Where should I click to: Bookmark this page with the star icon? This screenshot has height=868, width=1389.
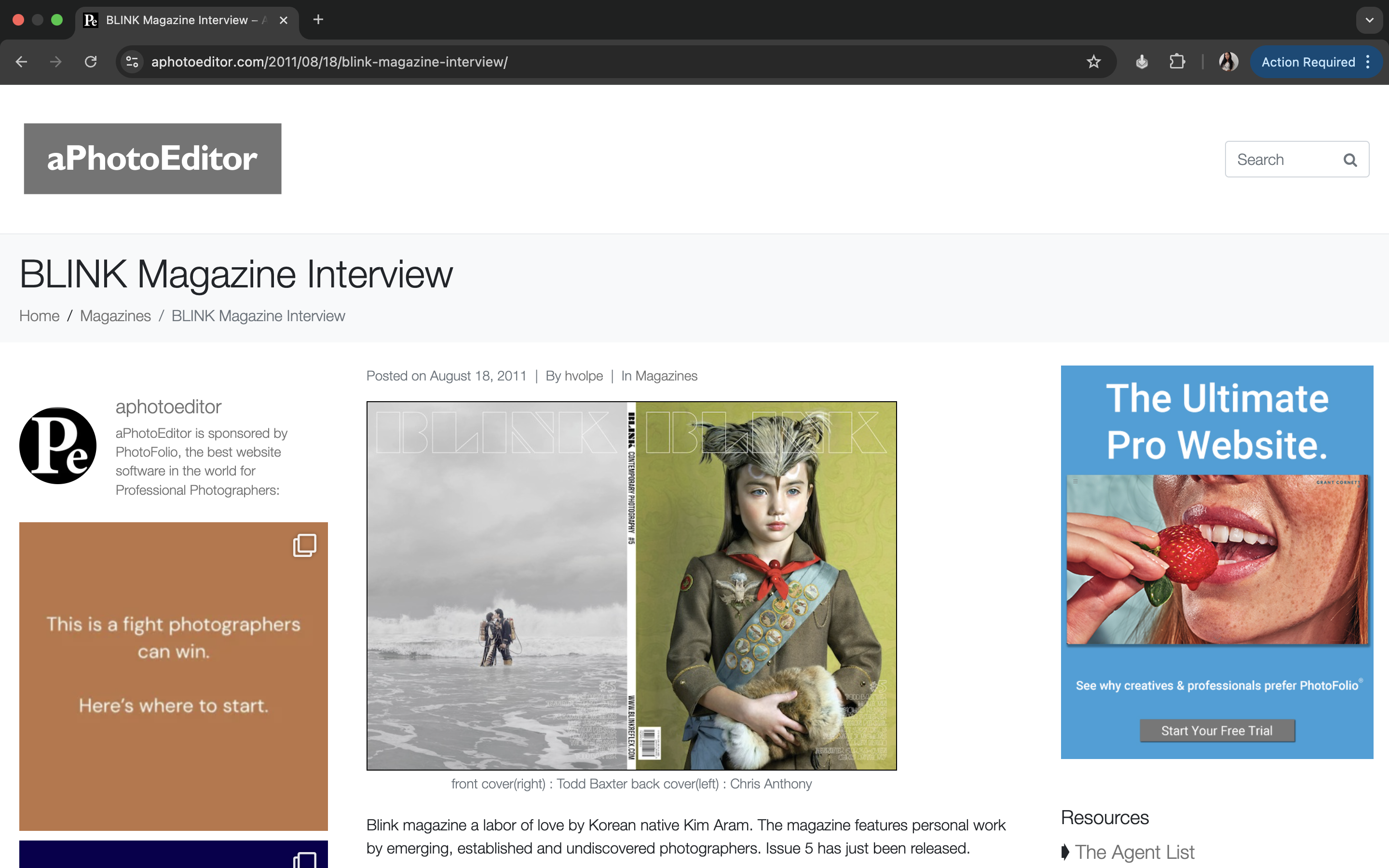click(1093, 62)
